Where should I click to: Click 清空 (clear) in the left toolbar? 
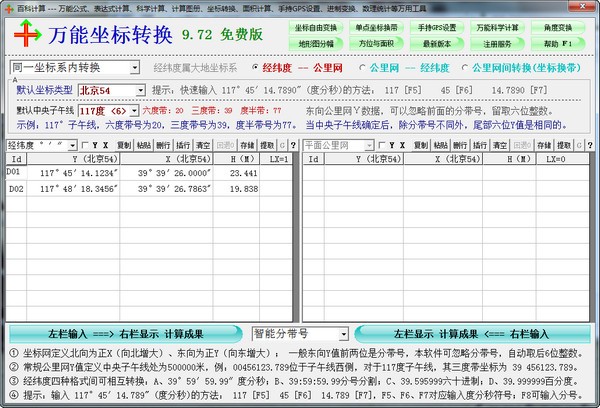coord(203,145)
